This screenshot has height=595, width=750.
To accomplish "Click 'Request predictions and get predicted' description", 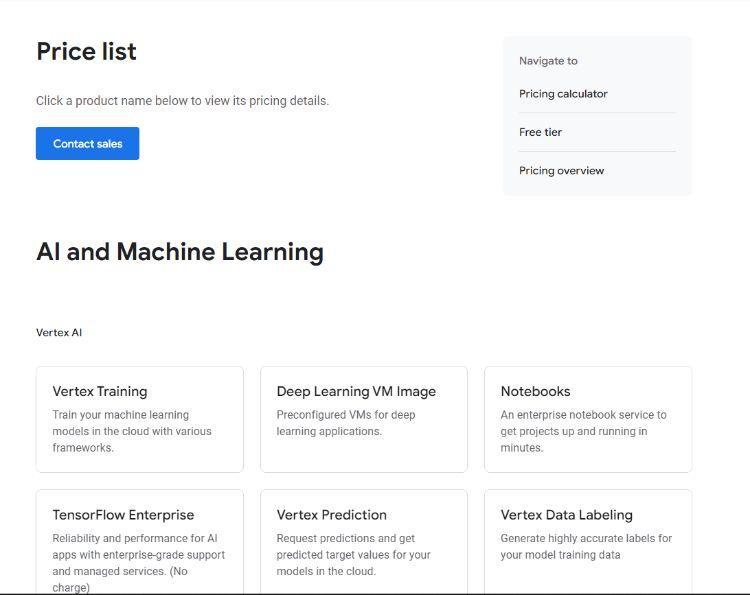I will point(353,554).
